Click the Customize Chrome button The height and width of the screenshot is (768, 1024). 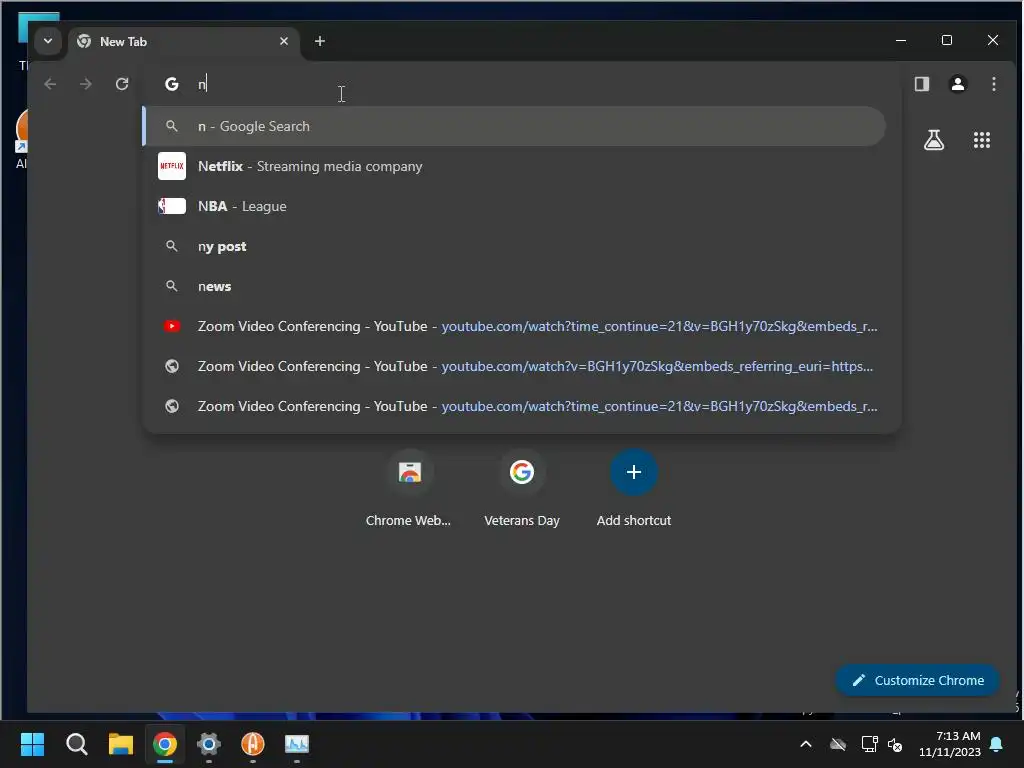click(x=918, y=680)
